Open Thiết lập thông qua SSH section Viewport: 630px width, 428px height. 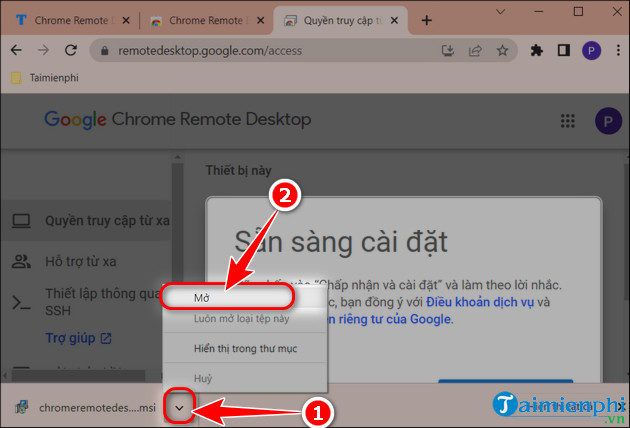tap(86, 302)
